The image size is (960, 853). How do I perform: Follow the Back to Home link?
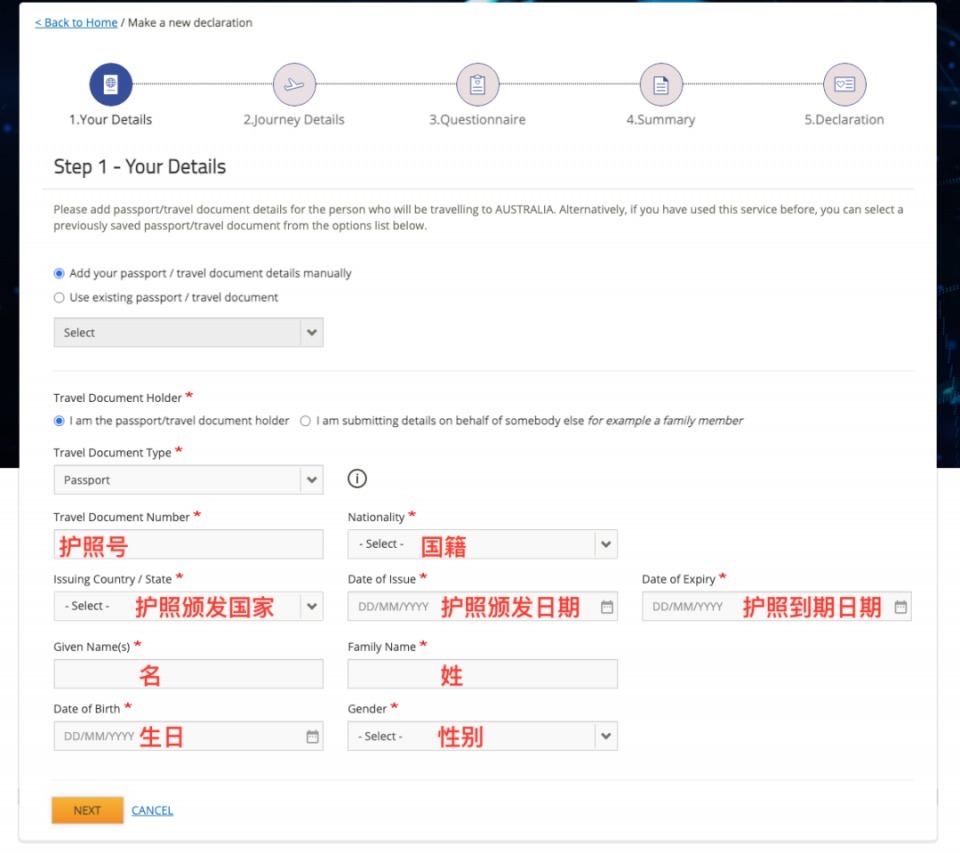[76, 22]
